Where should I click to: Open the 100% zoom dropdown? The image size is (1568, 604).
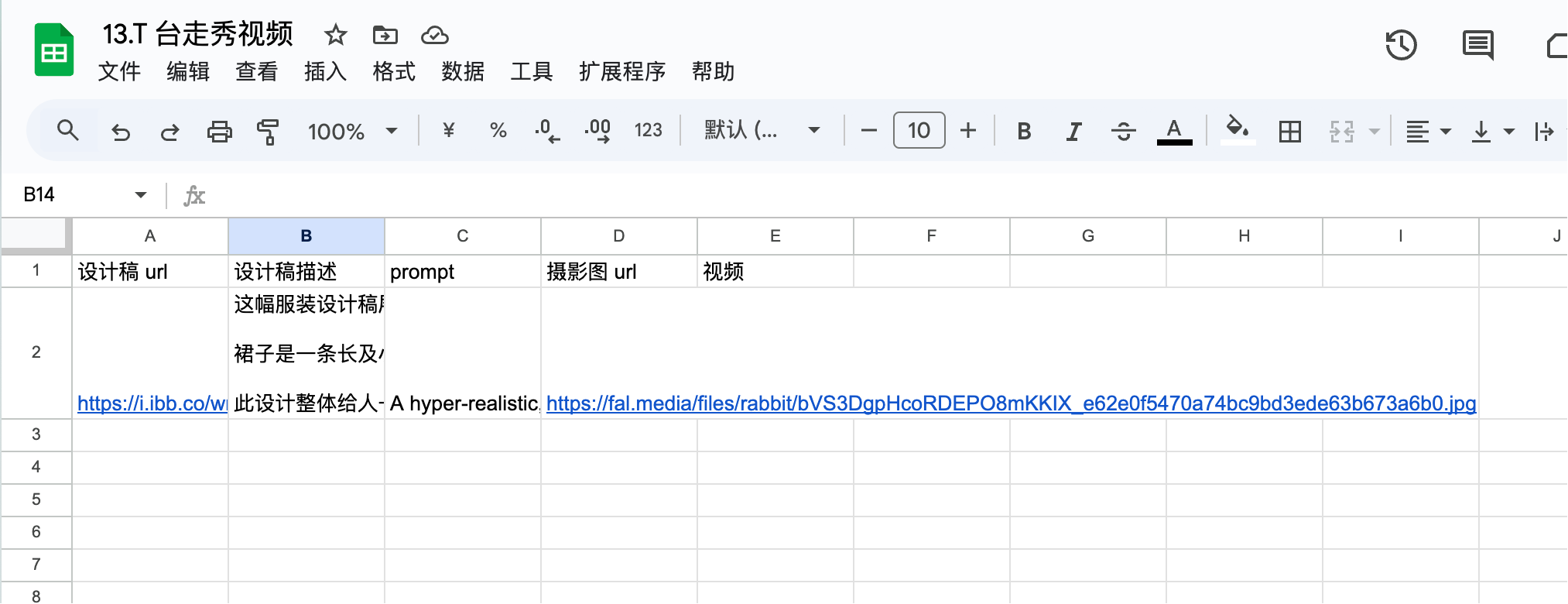pyautogui.click(x=353, y=131)
